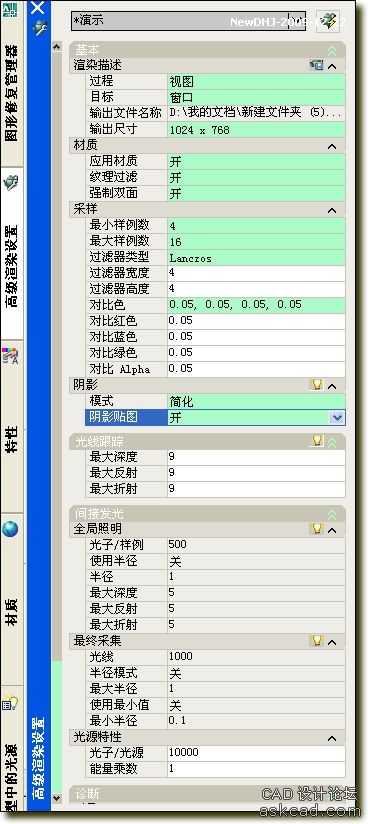This screenshot has height=824, width=368.
Task: Switch to the 模型中的光源 side tab
Action: point(12,749)
